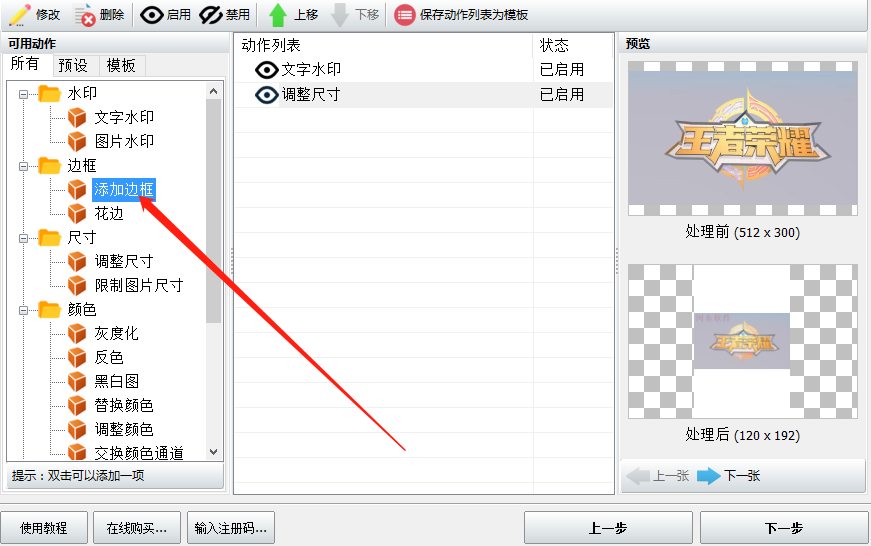Click the 删除 delete icon
The image size is (871, 546).
pyautogui.click(x=84, y=15)
